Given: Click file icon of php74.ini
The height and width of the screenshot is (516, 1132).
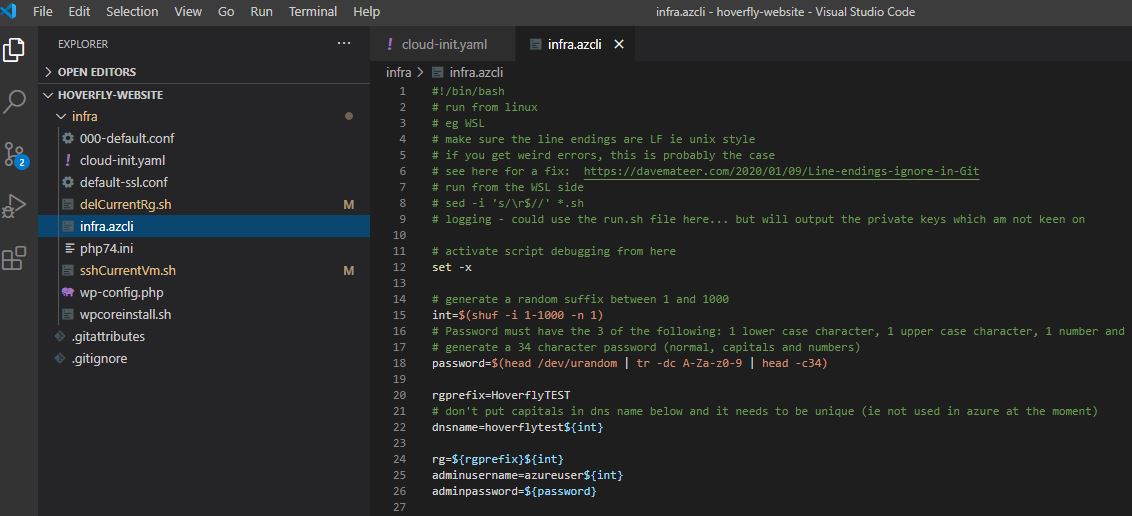Looking at the screenshot, I should [x=69, y=248].
